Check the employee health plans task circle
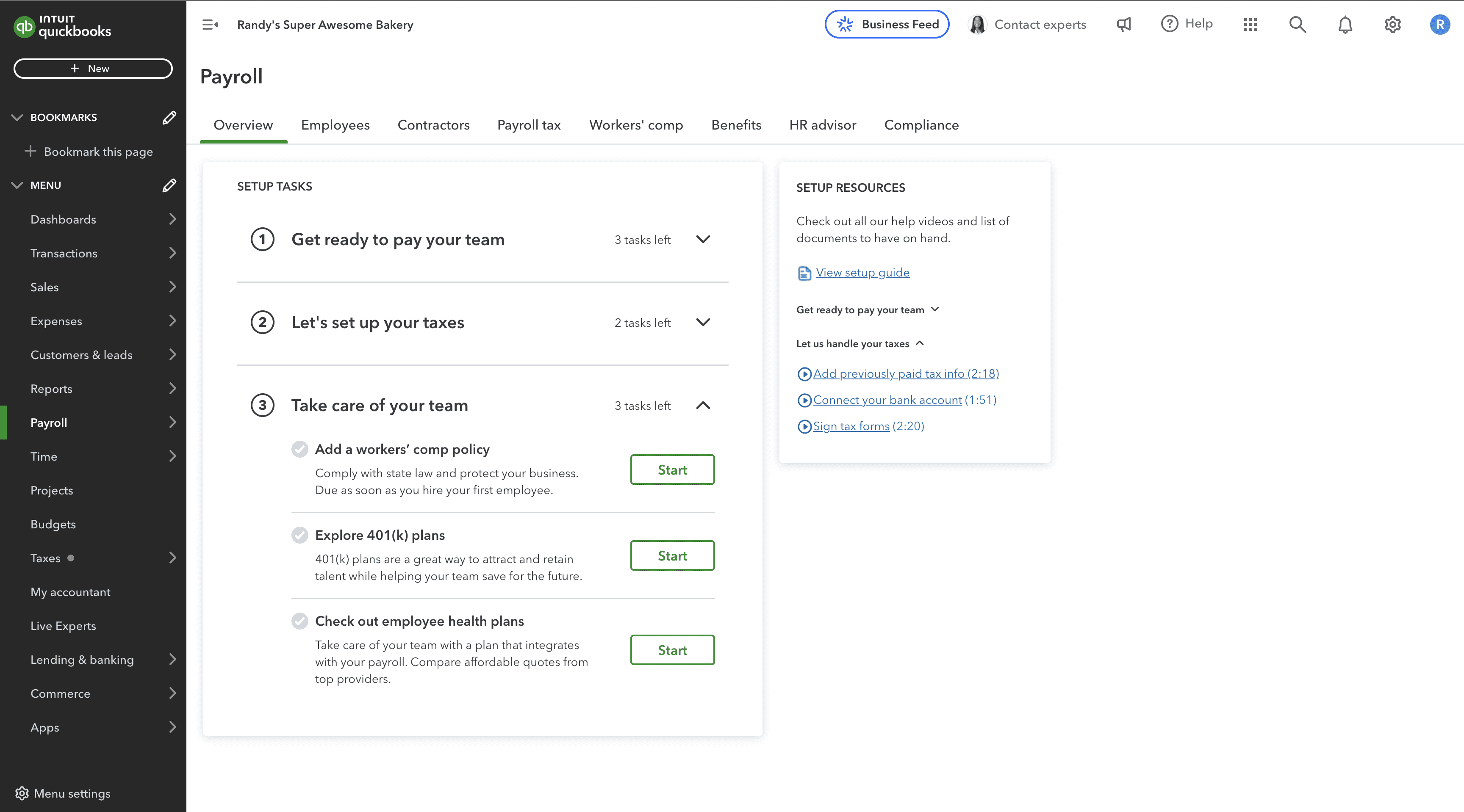 point(299,621)
